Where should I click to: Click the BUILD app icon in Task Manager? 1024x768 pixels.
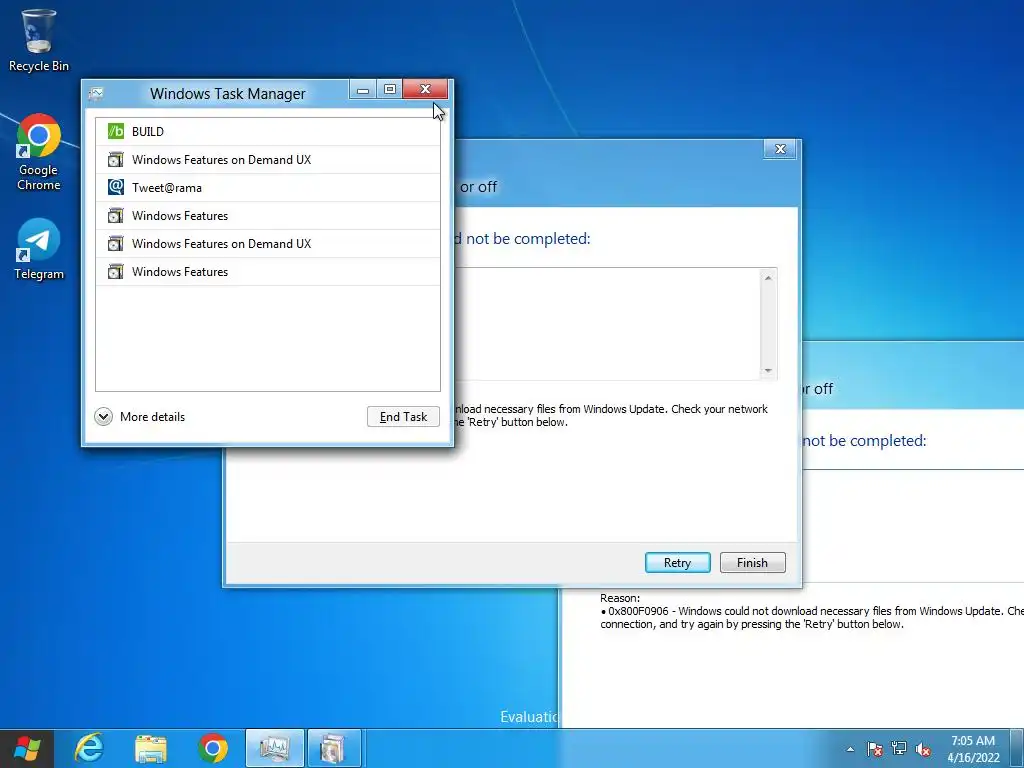pyautogui.click(x=116, y=131)
